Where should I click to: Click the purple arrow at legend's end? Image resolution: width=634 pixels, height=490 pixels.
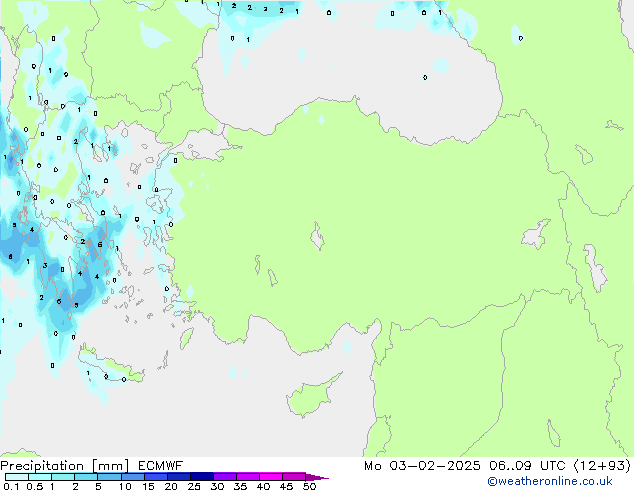pos(317,477)
